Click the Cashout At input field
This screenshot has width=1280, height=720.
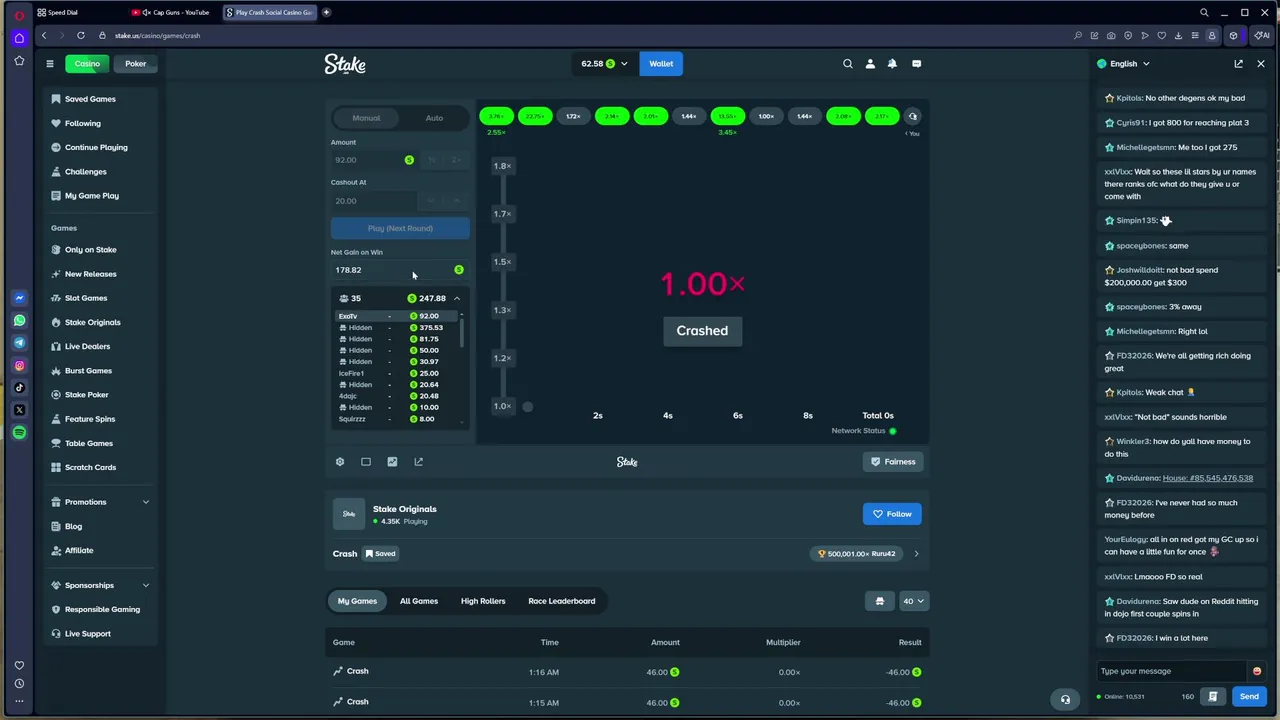(375, 201)
